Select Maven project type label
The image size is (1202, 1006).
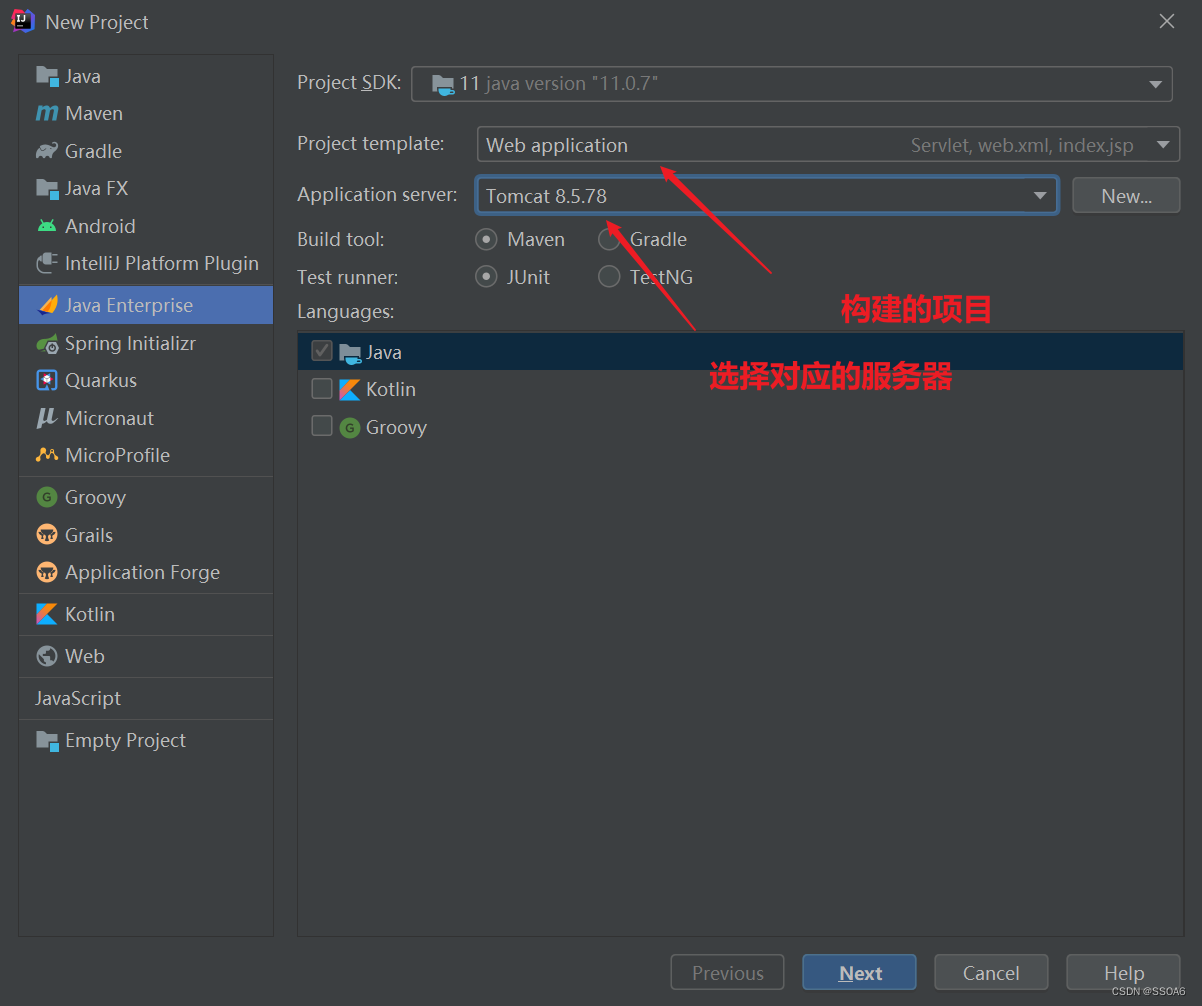[94, 113]
